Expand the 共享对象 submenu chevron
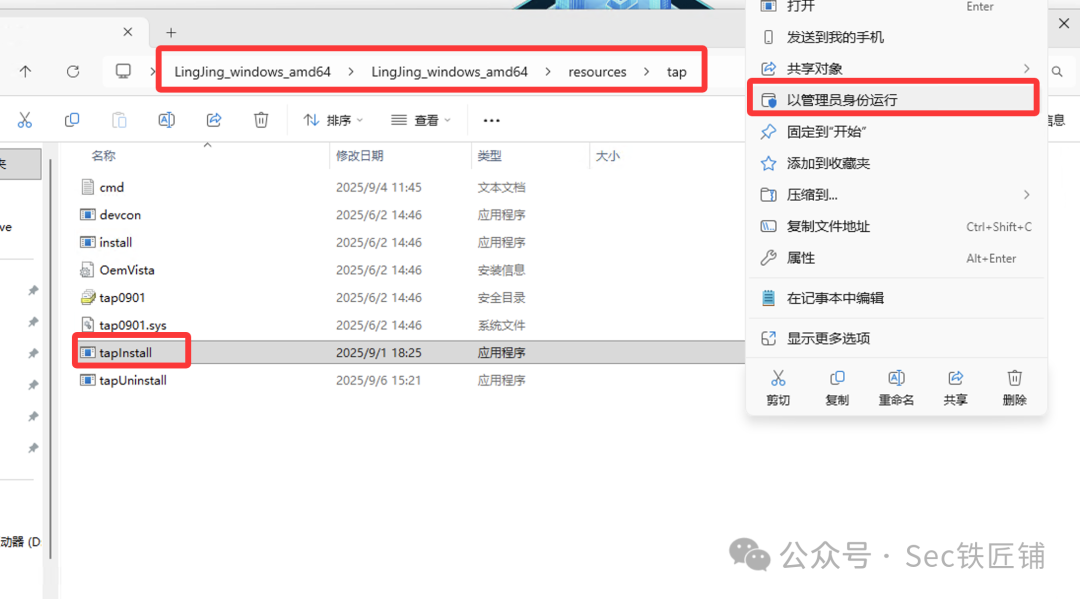The width and height of the screenshot is (1080, 599). (x=1026, y=68)
